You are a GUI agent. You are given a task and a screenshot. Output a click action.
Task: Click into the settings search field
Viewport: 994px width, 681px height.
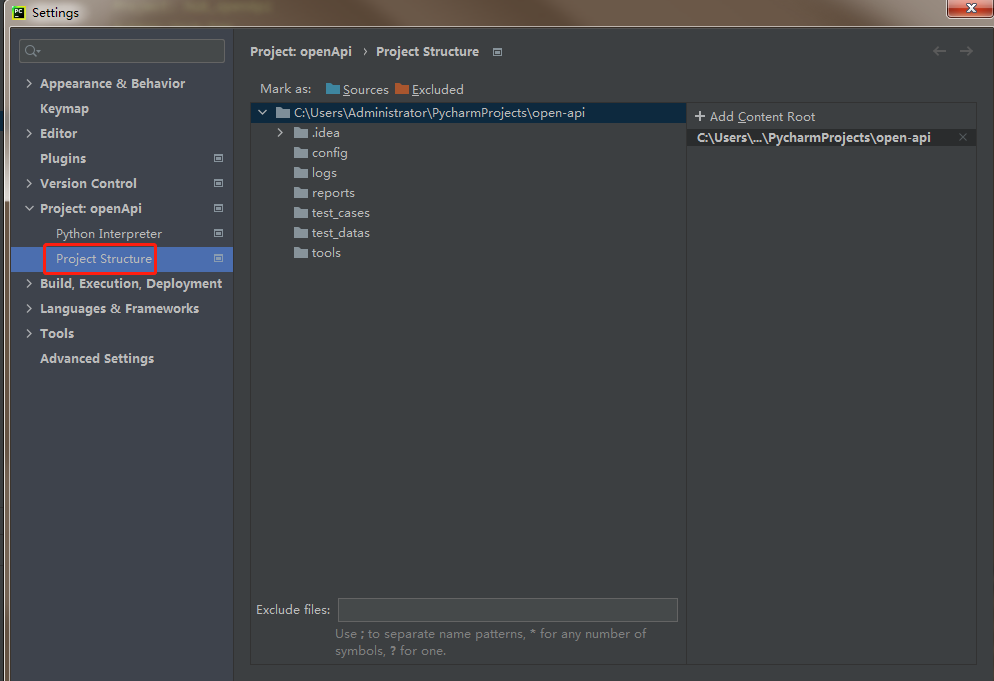pyautogui.click(x=122, y=51)
